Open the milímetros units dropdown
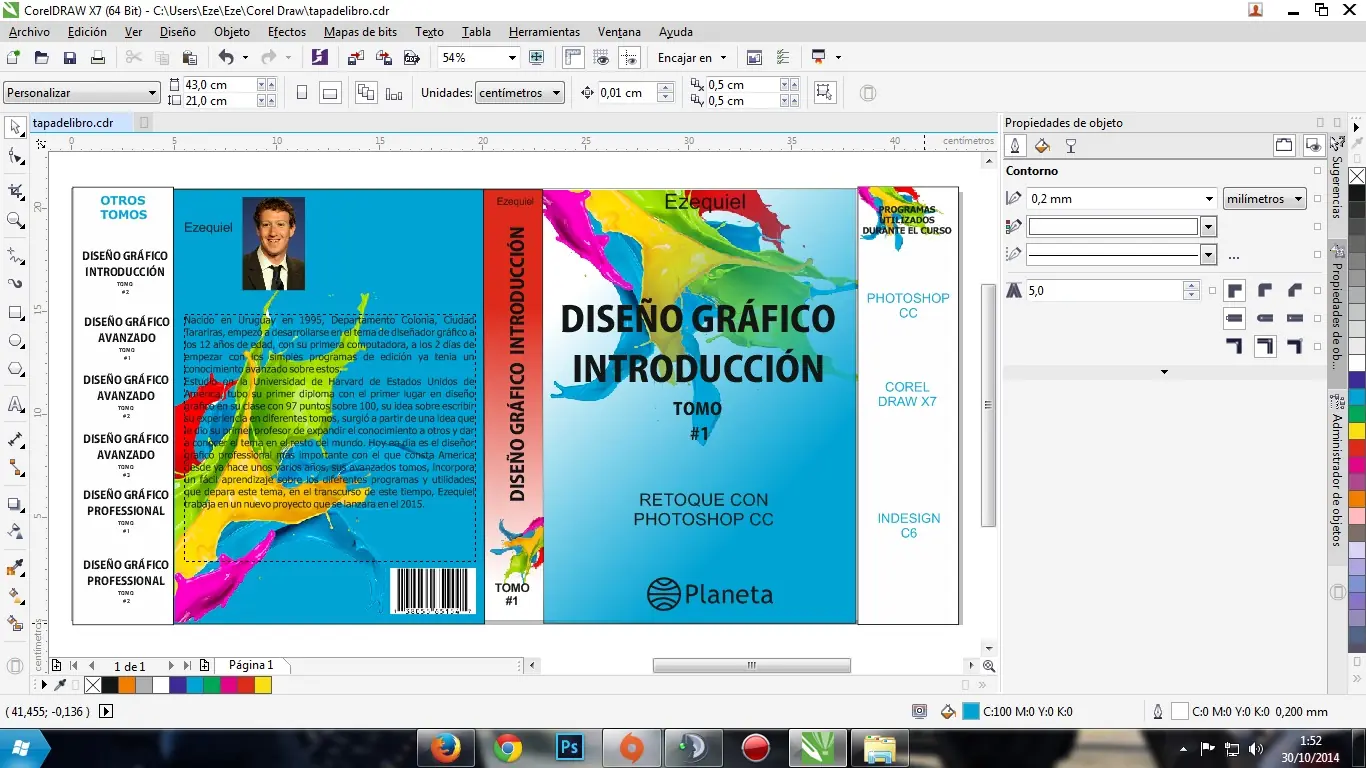 [1265, 199]
